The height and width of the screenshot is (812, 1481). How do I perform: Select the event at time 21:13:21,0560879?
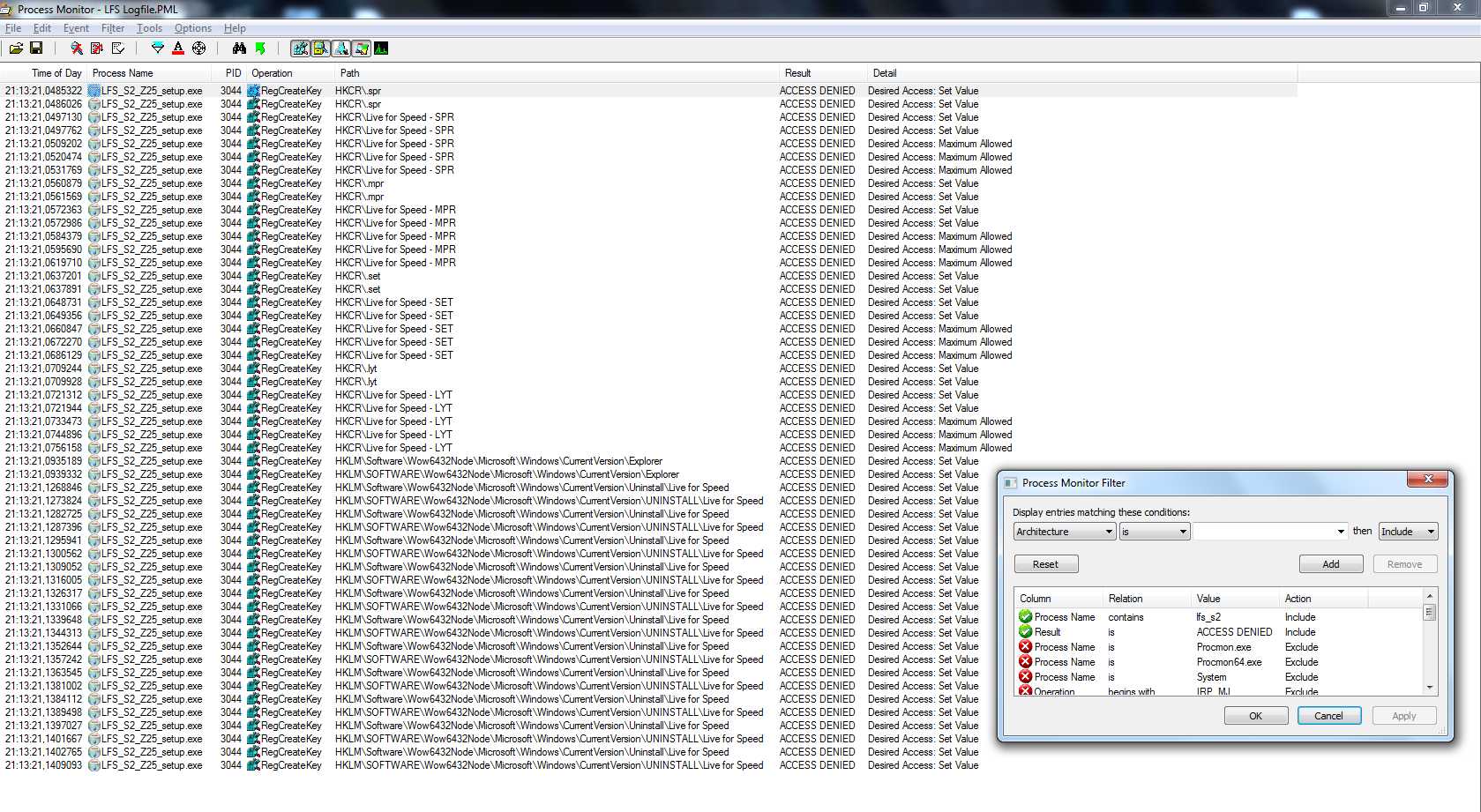(x=649, y=183)
